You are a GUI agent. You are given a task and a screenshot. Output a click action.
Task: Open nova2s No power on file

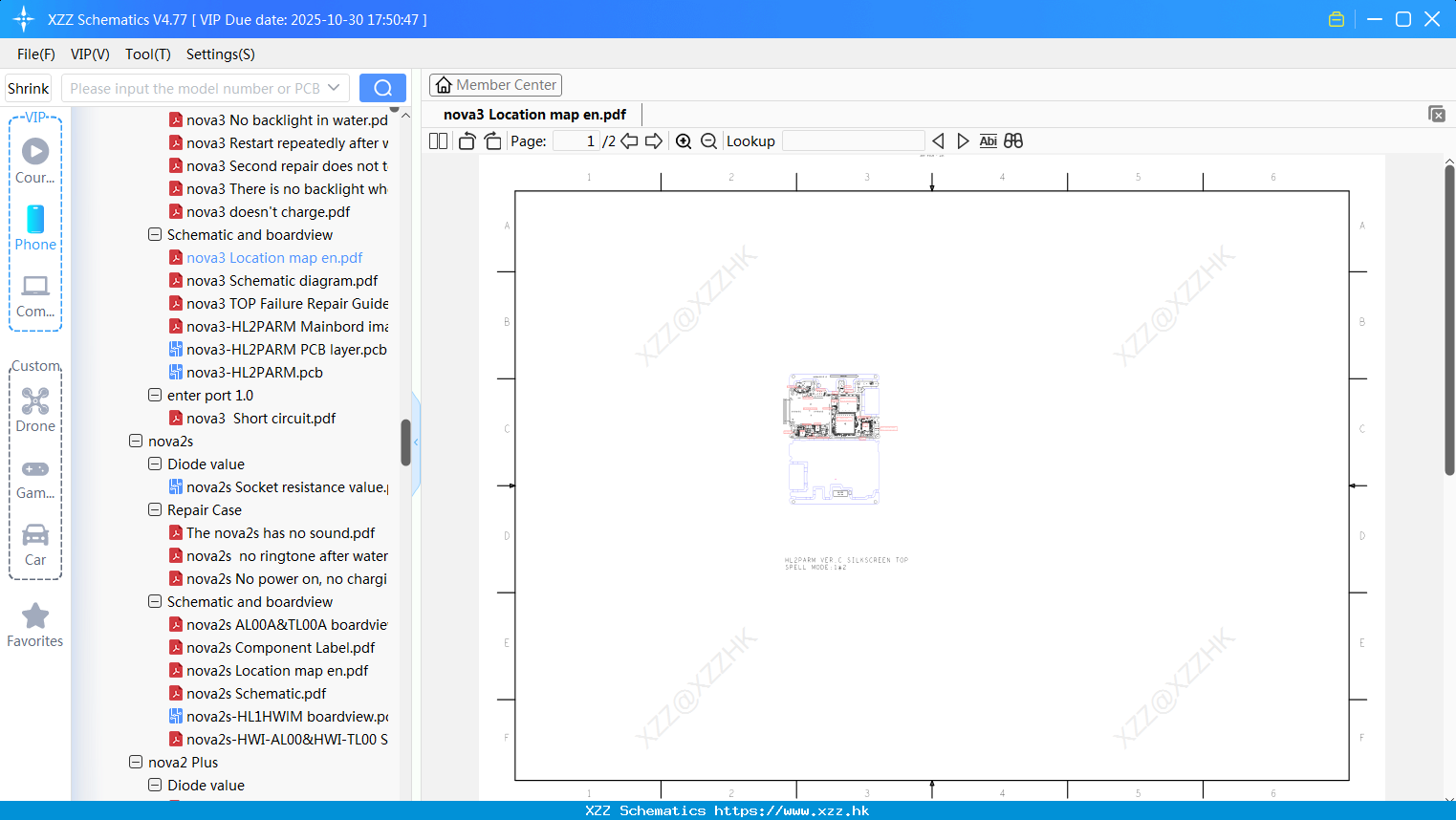(287, 578)
